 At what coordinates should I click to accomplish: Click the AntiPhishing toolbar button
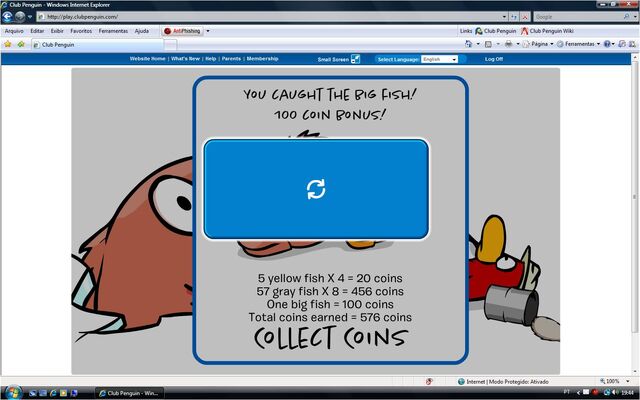pos(182,31)
